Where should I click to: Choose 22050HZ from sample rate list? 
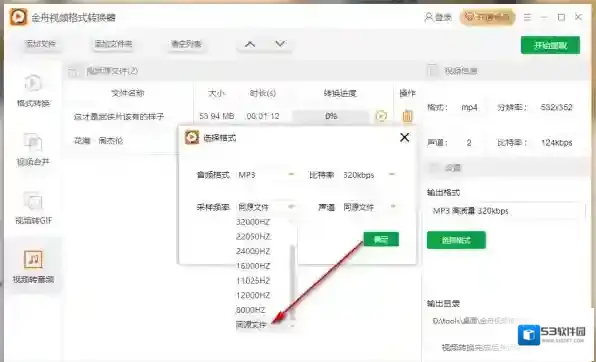[253, 237]
